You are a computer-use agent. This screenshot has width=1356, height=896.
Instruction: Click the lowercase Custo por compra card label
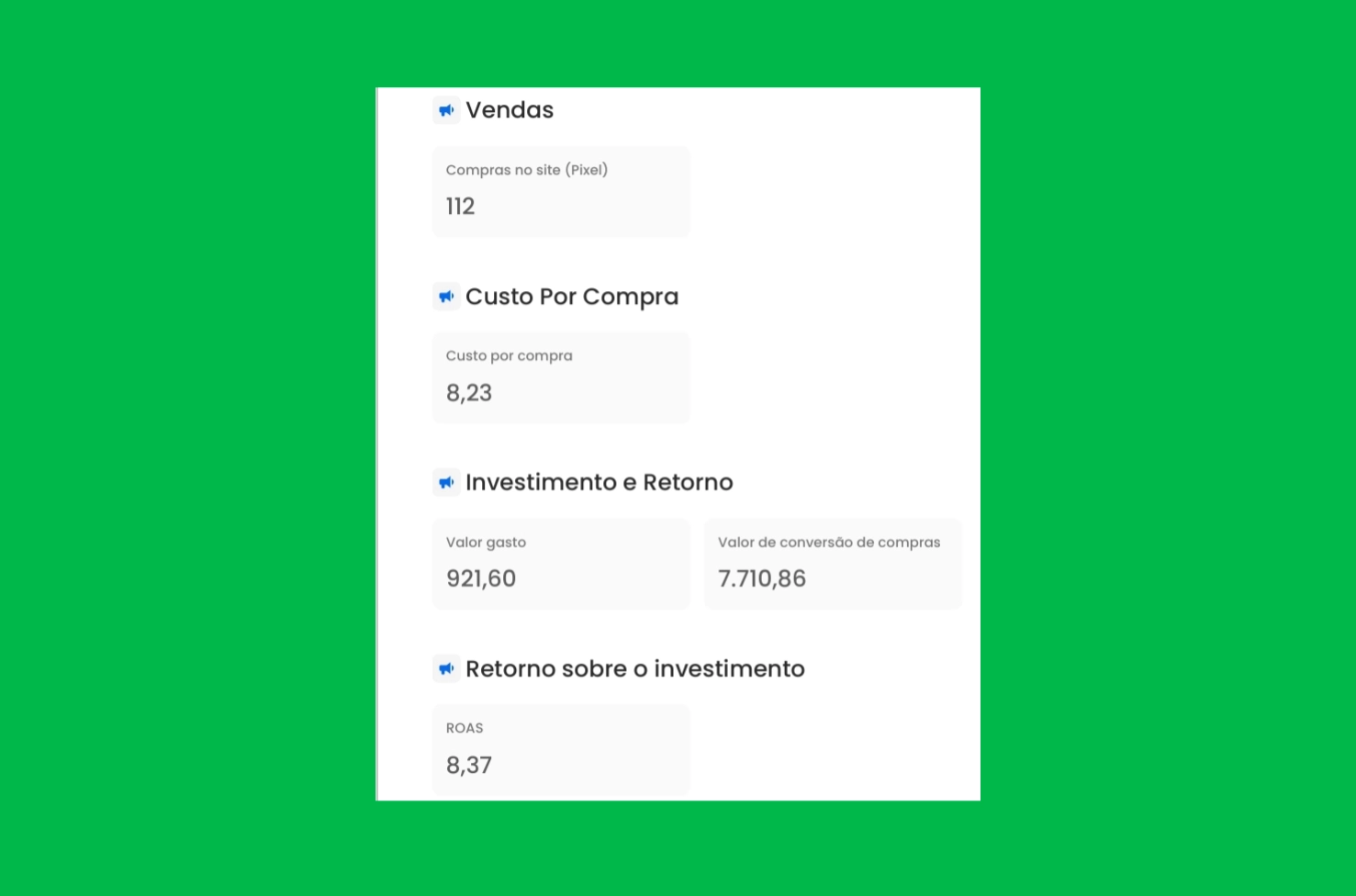tap(509, 356)
